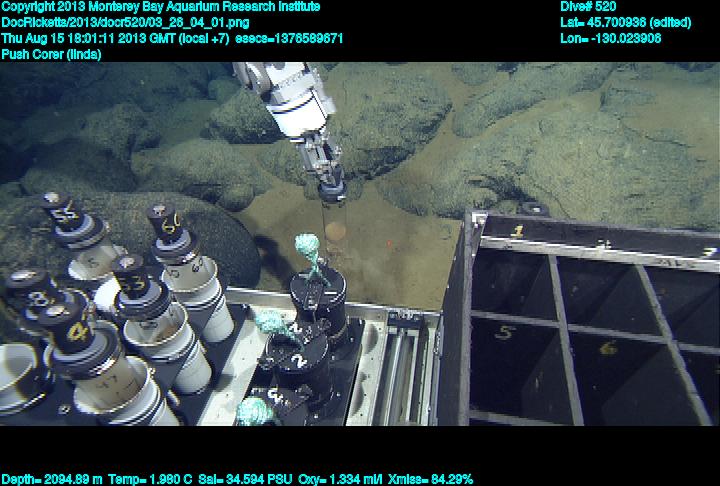Click the Lat= 45.700936 (edited) readout

coord(626,22)
